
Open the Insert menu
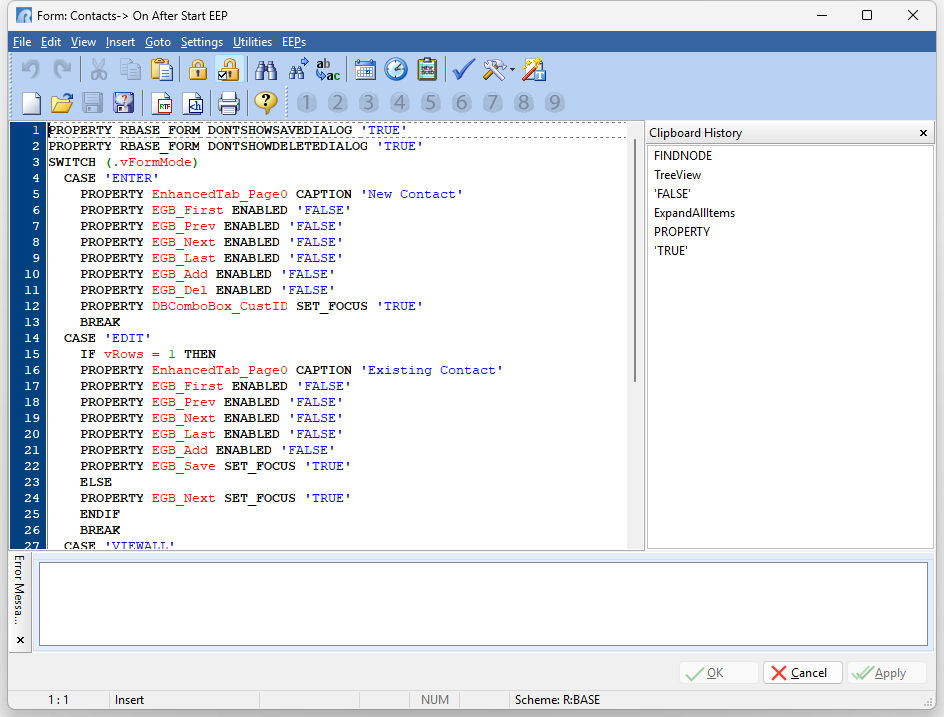(x=120, y=42)
